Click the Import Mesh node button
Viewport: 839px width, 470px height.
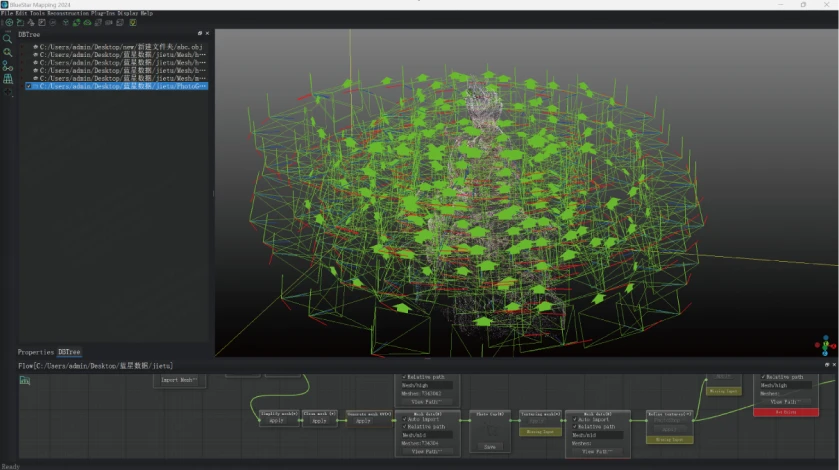tap(179, 380)
